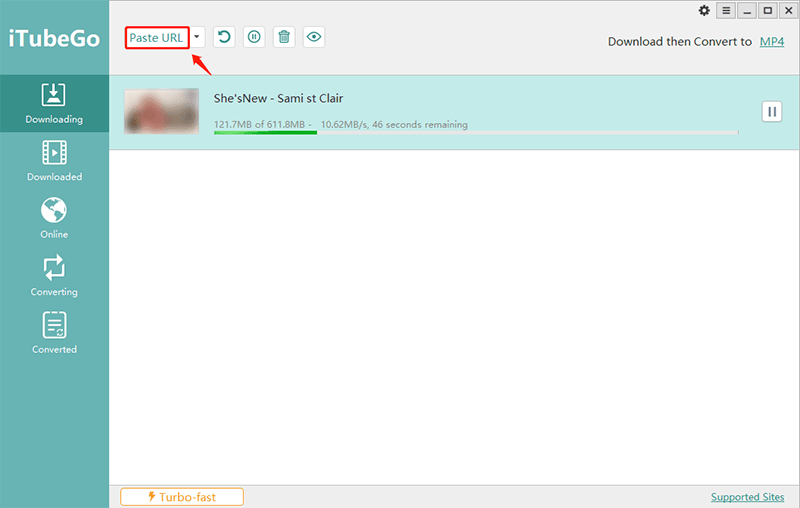Viewport: 800px width, 508px height.
Task: Pause the She'sNew download item
Action: (x=772, y=112)
